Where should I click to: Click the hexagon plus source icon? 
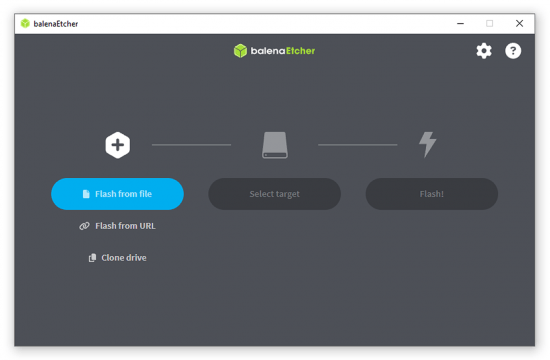pos(118,145)
